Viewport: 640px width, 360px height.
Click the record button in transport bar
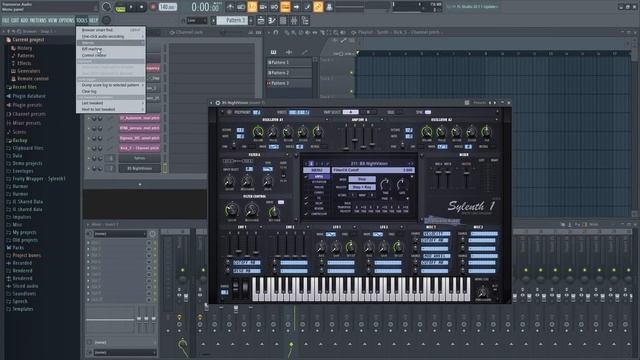click(153, 7)
